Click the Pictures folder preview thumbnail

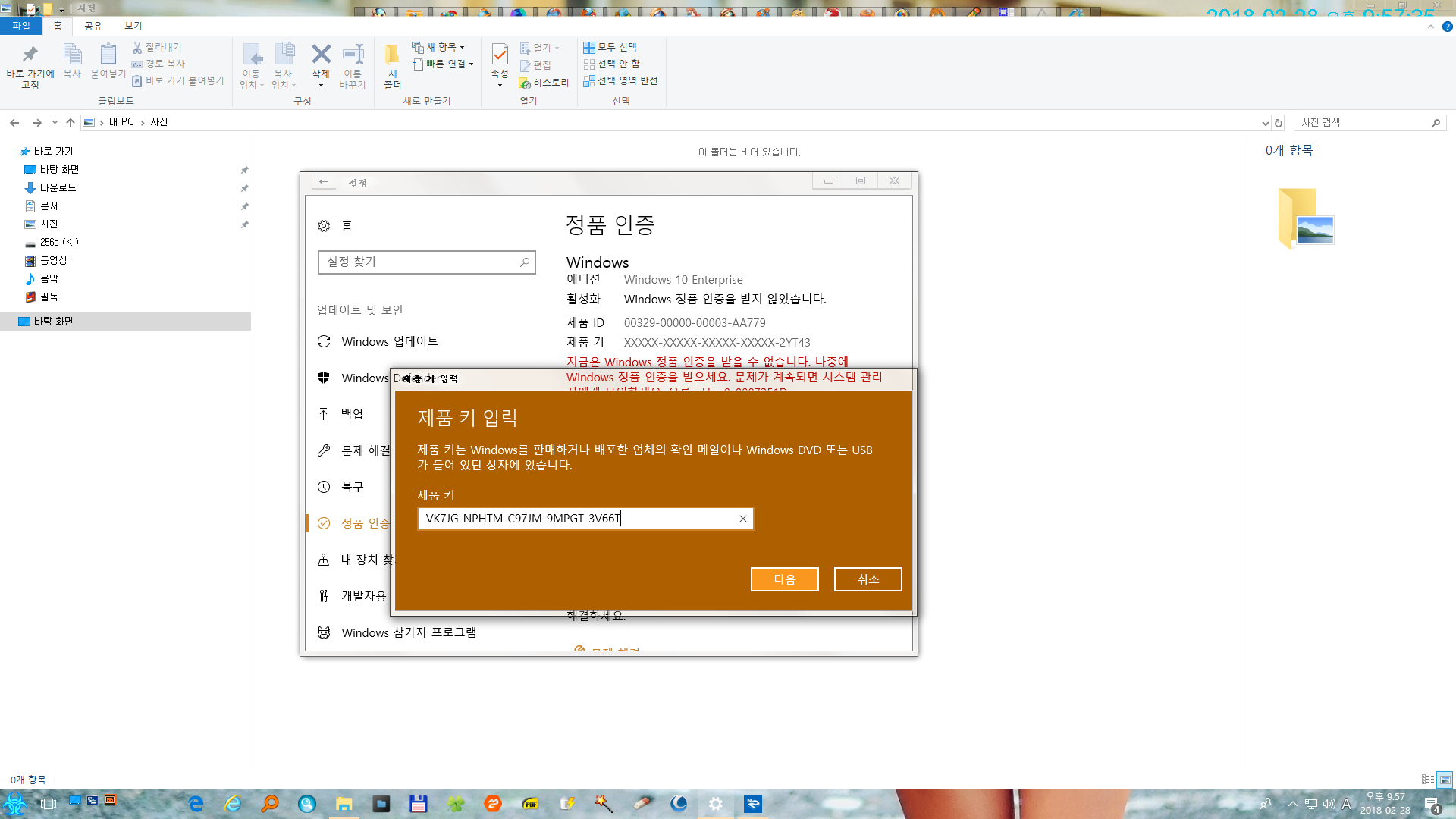click(1306, 218)
